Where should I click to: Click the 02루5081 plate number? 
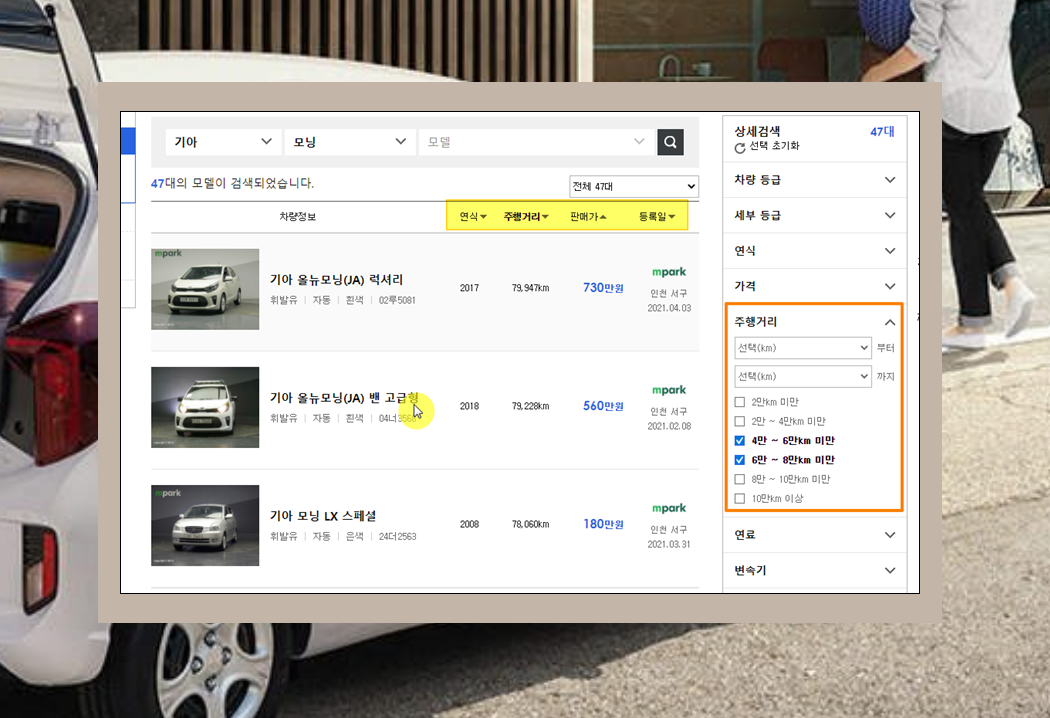point(397,300)
